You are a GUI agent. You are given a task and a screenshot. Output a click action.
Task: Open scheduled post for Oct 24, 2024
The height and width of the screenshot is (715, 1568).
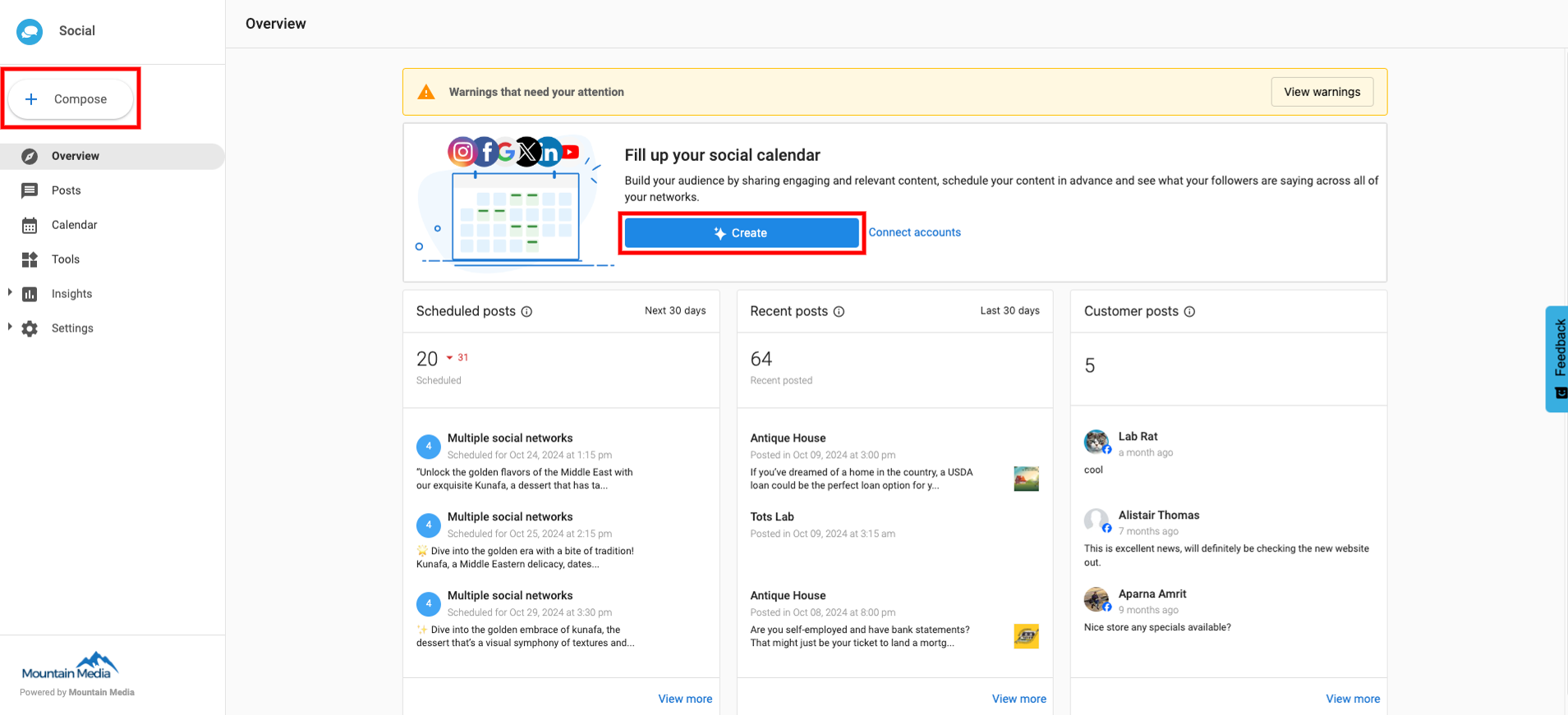click(561, 461)
